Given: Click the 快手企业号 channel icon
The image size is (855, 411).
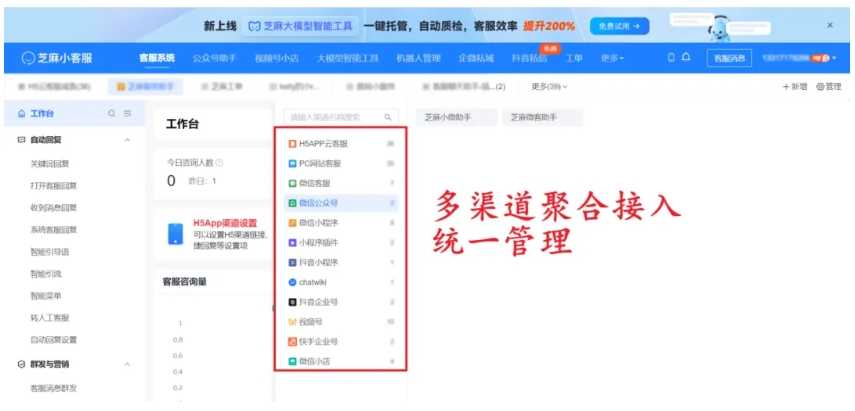Looking at the screenshot, I should [x=292, y=342].
